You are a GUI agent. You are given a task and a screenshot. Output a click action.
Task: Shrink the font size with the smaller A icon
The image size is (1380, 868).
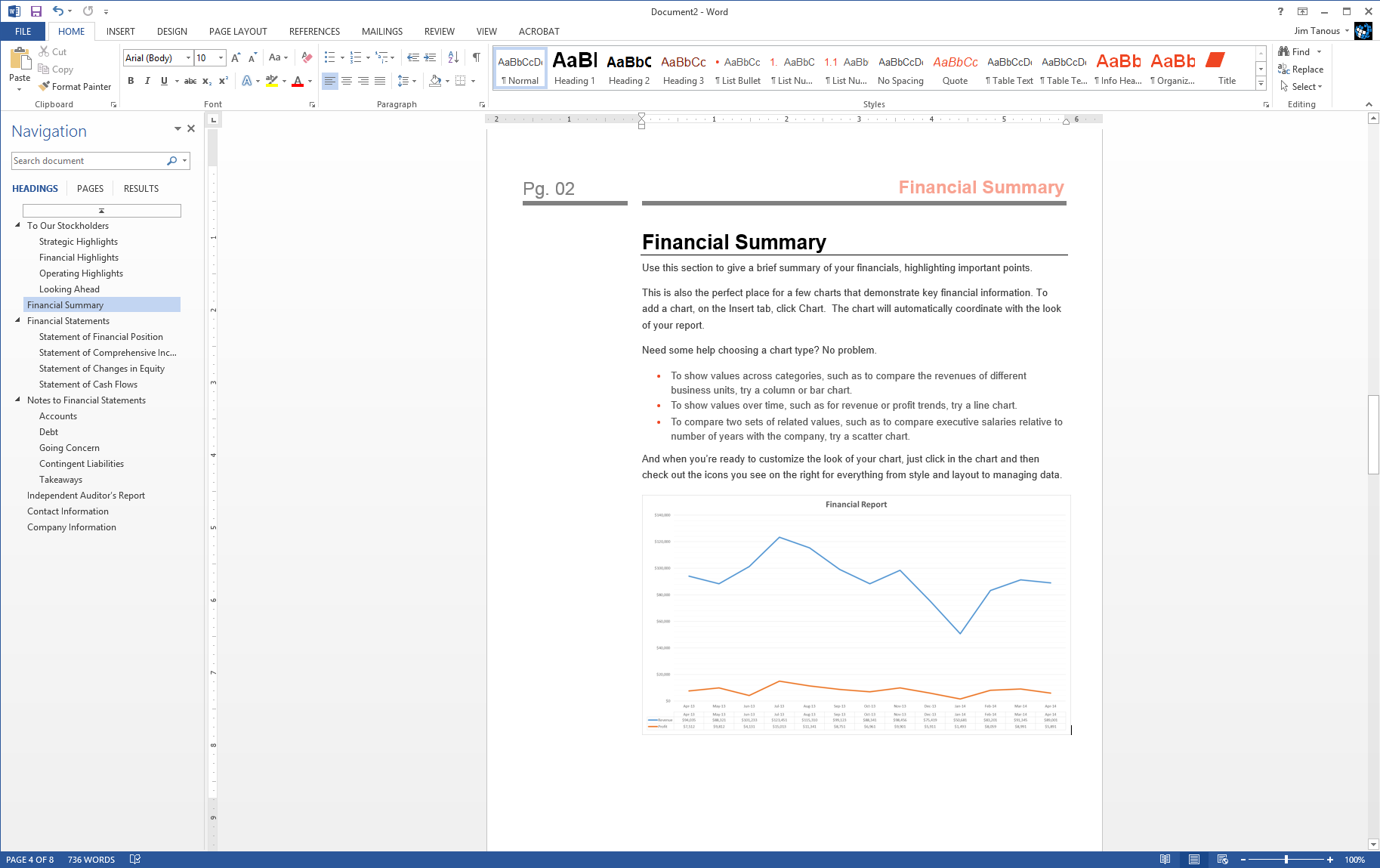tap(252, 57)
